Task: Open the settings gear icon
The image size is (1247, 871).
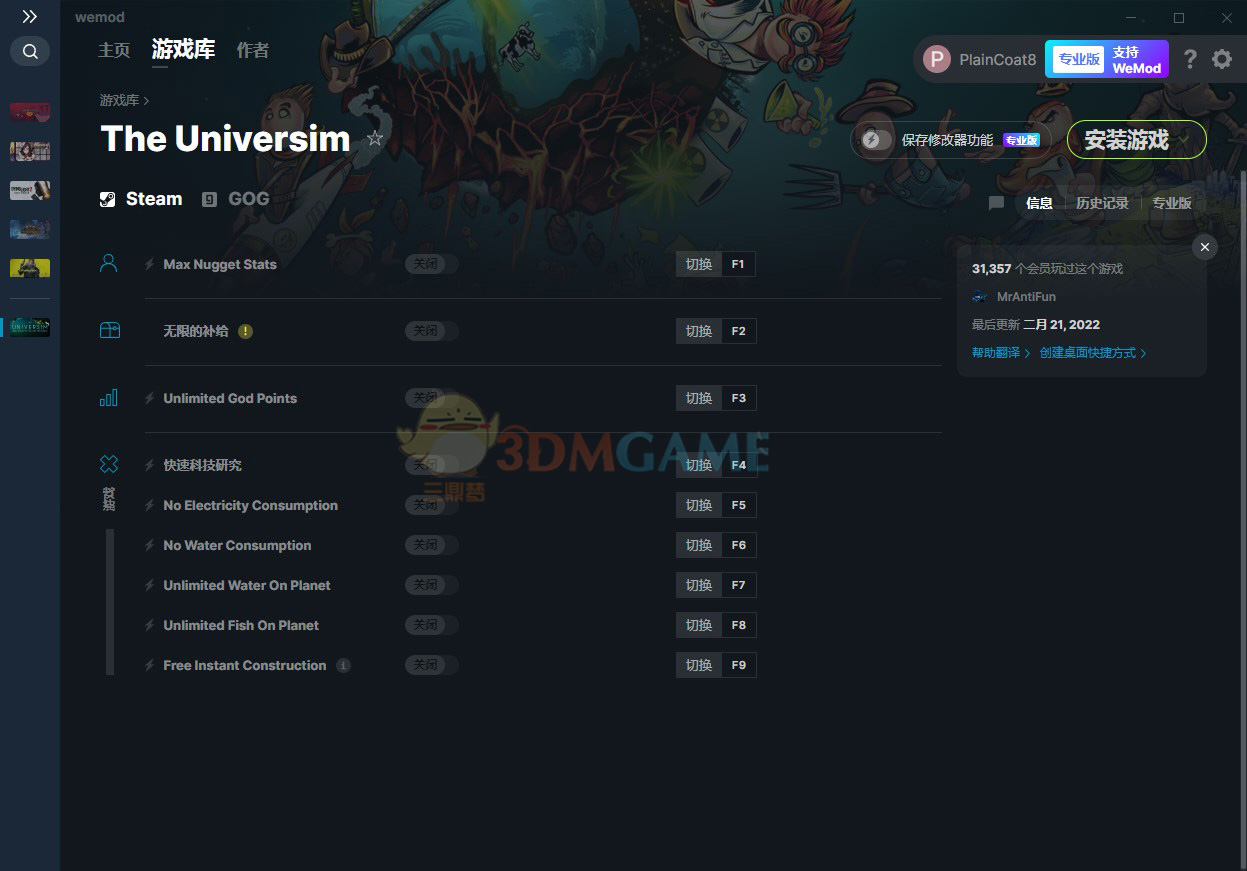Action: pyautogui.click(x=1222, y=59)
